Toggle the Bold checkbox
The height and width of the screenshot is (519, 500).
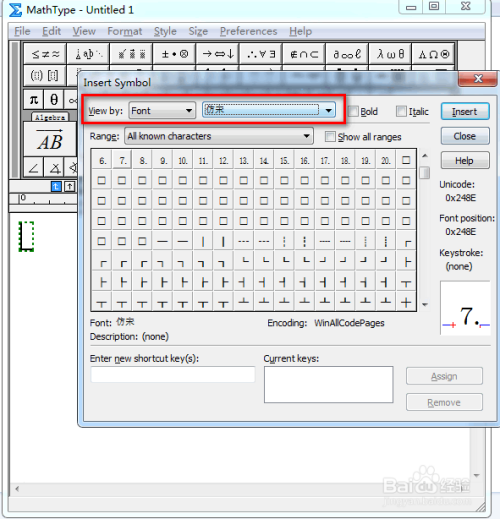tap(353, 111)
